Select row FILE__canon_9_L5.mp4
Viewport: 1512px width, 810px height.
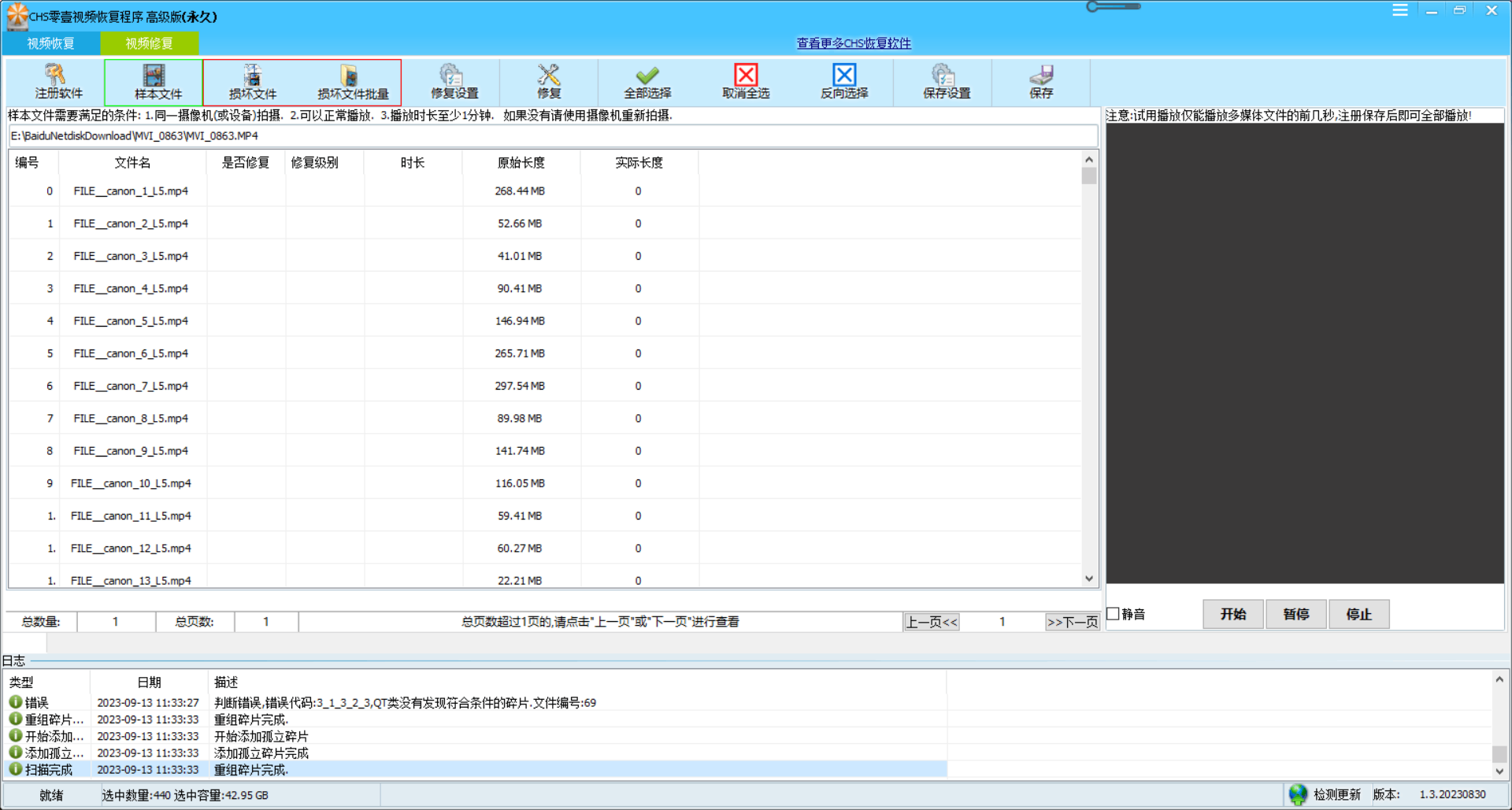pyautogui.click(x=545, y=451)
